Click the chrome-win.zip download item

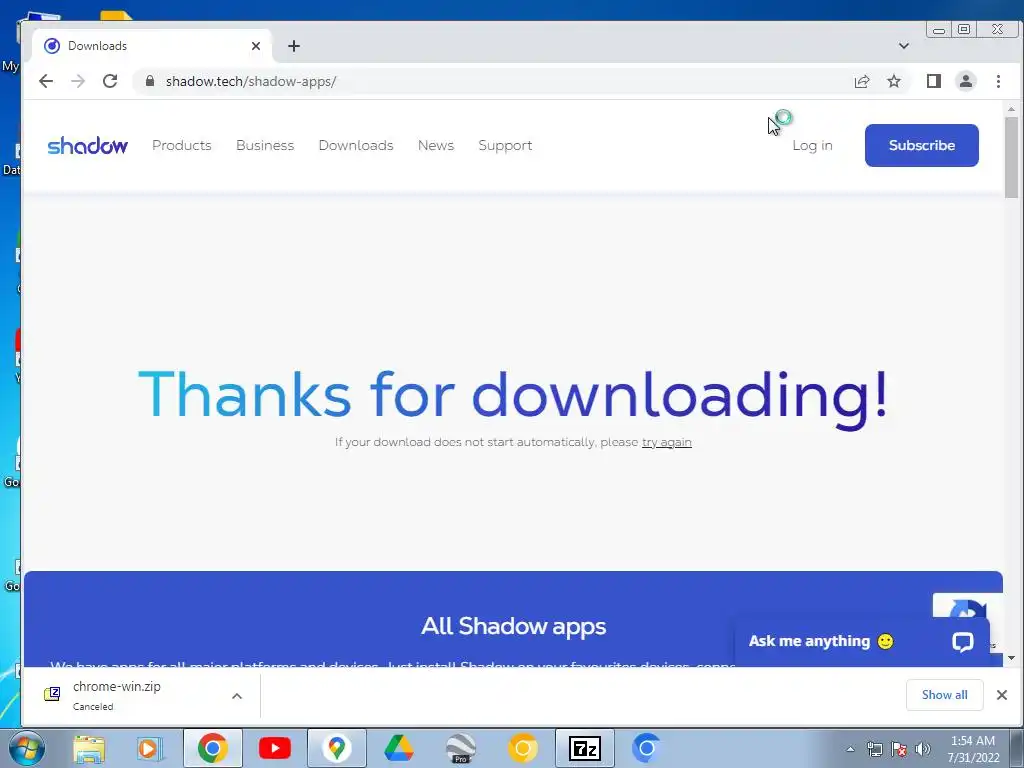coord(116,695)
